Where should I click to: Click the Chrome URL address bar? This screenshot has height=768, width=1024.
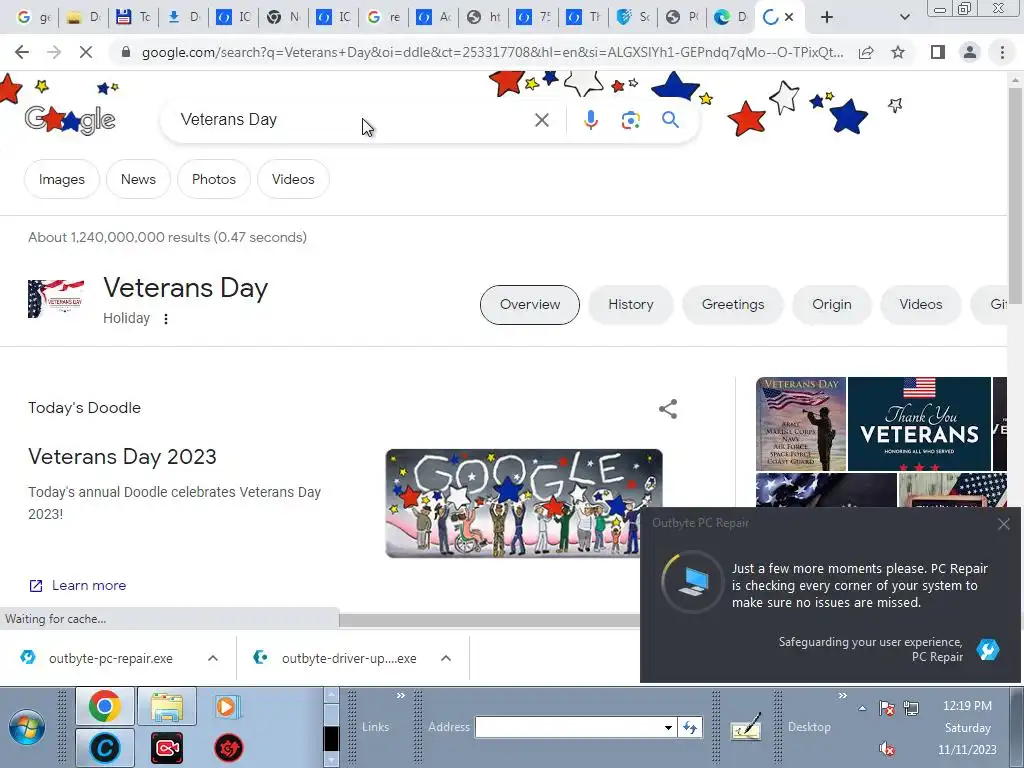(x=492, y=52)
